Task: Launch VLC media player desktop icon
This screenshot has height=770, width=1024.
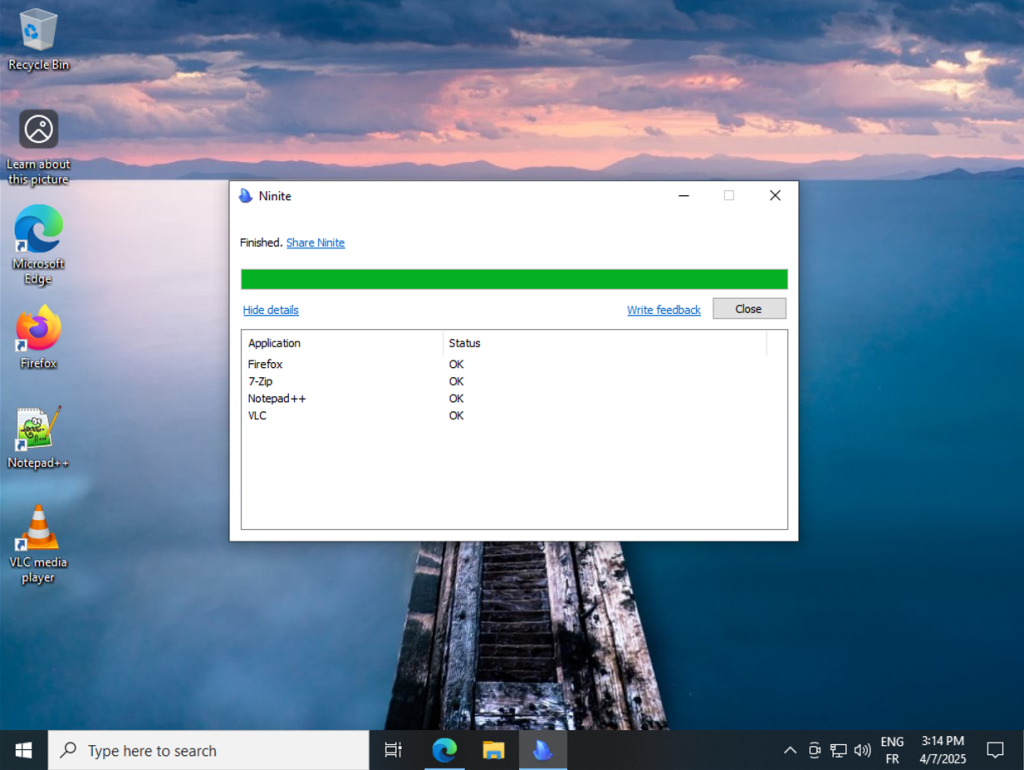Action: coord(39,528)
